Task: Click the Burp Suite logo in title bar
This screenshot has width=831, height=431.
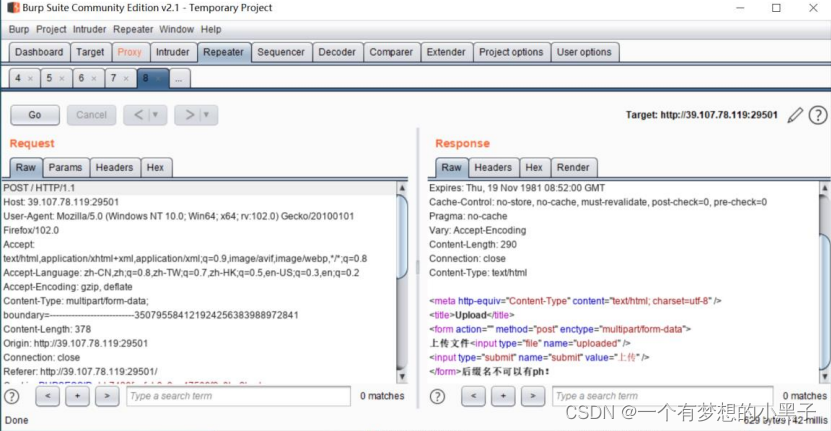Action: [13, 8]
